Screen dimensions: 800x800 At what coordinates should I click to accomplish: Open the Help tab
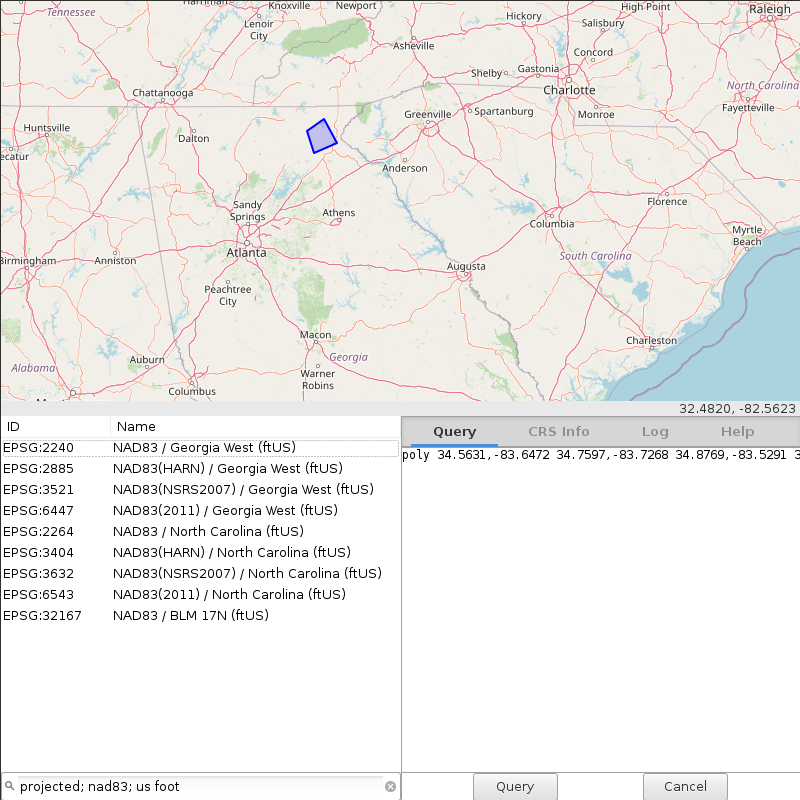pos(737,432)
